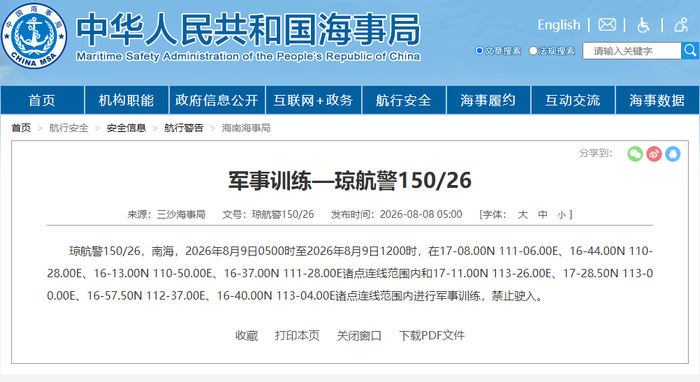Set font size to 大
Viewport: 700px width, 382px height.
[x=523, y=215]
